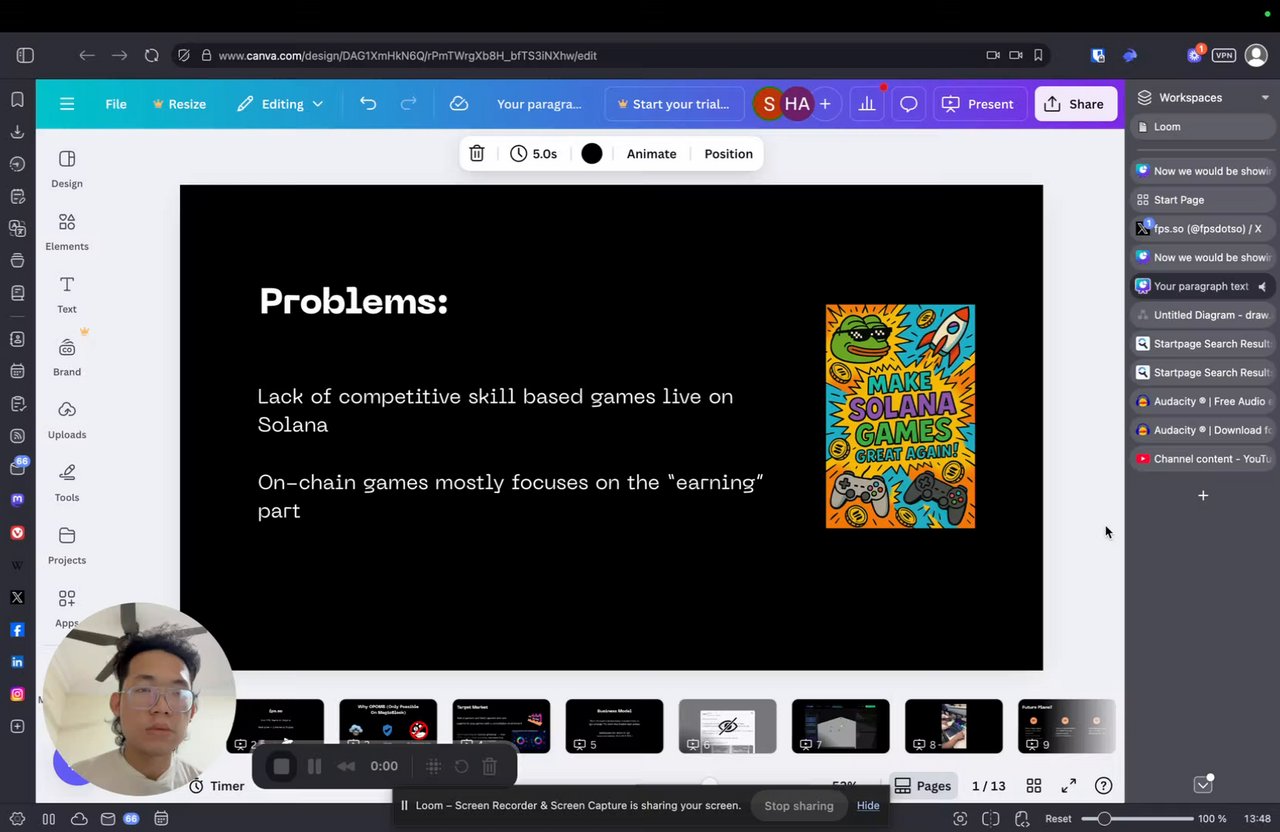Open the Text panel

click(x=67, y=295)
